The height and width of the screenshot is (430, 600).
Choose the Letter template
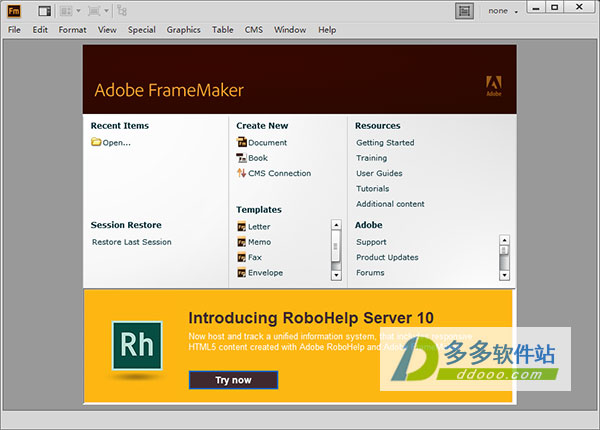259,227
